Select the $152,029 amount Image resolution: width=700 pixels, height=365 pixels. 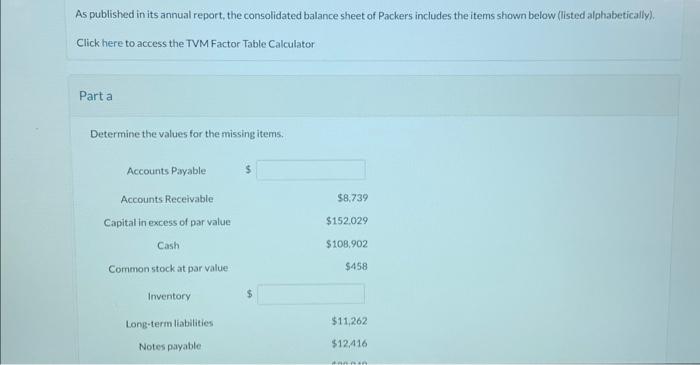(x=347, y=221)
